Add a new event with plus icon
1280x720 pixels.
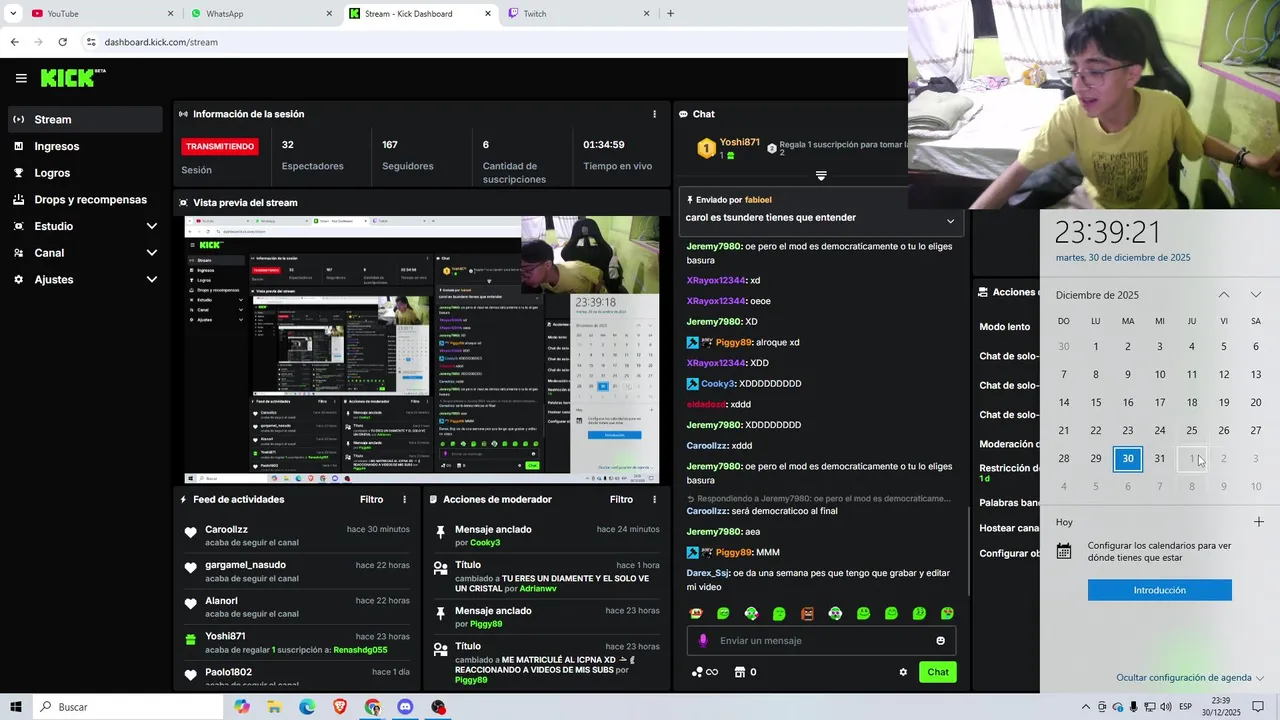(x=1259, y=522)
